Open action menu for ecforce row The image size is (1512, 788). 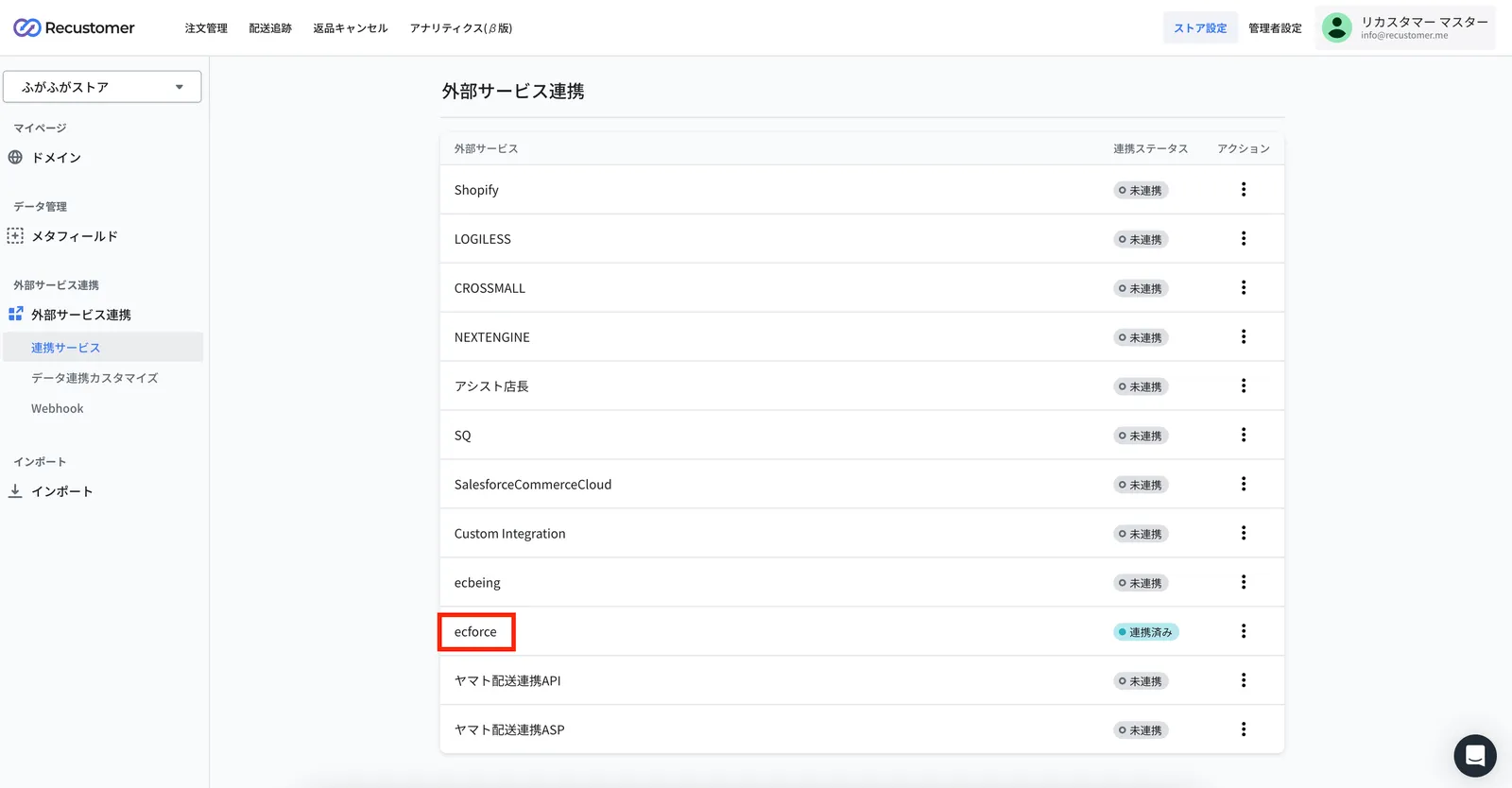(x=1244, y=631)
